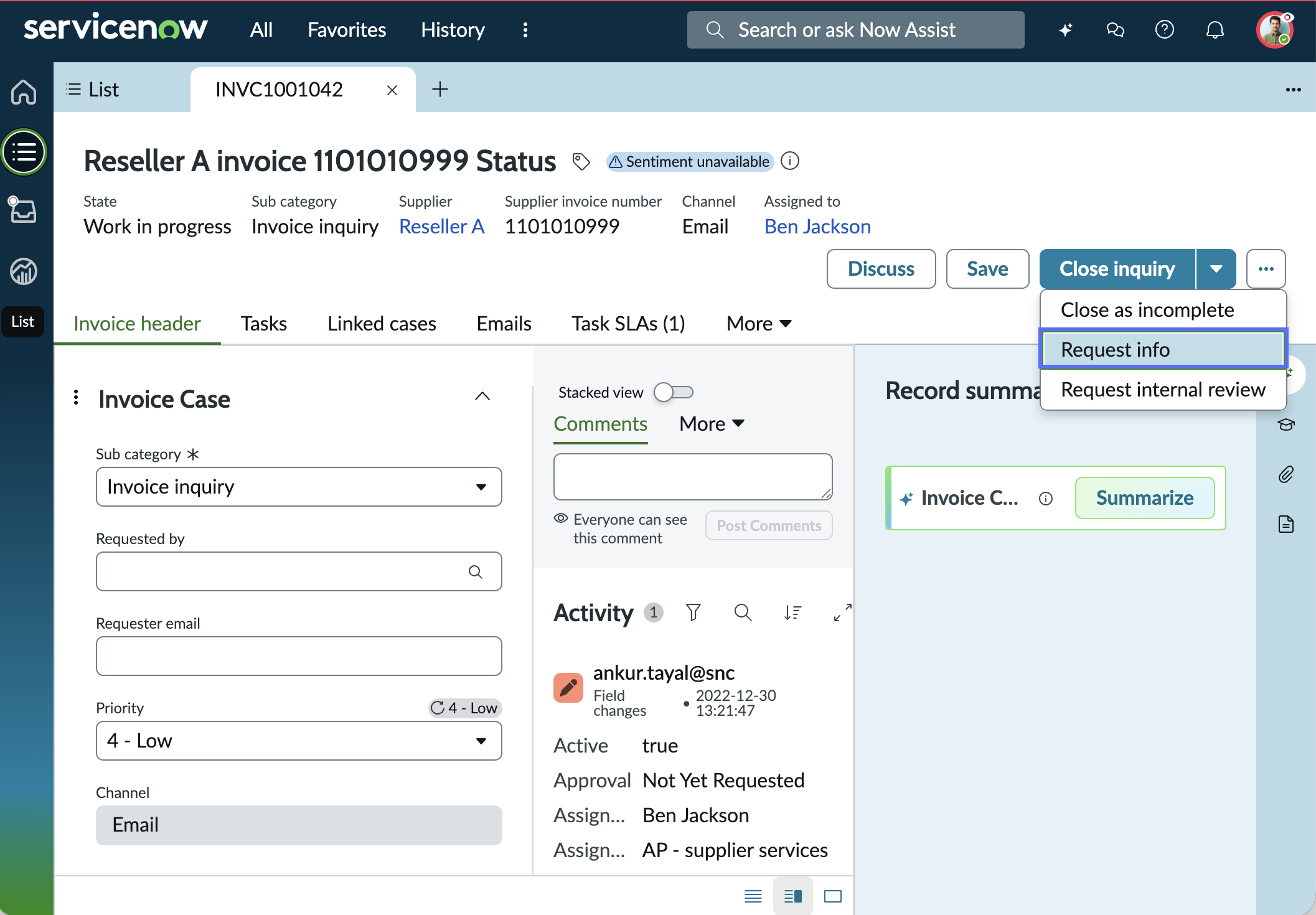
Task: Collapse the Invoice Case section
Action: click(x=482, y=396)
